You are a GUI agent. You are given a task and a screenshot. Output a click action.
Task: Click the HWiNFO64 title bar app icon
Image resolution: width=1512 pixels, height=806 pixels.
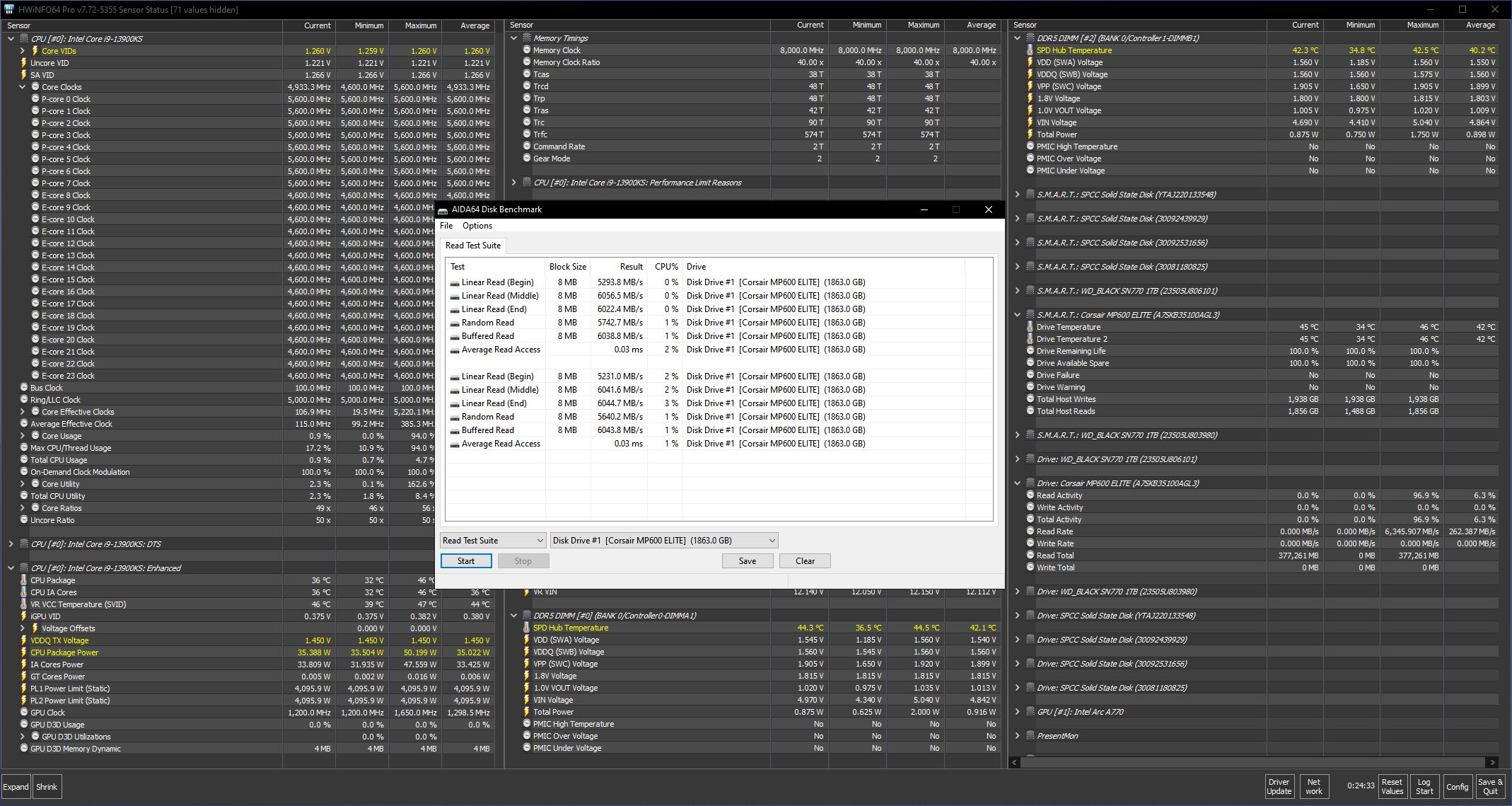point(9,9)
